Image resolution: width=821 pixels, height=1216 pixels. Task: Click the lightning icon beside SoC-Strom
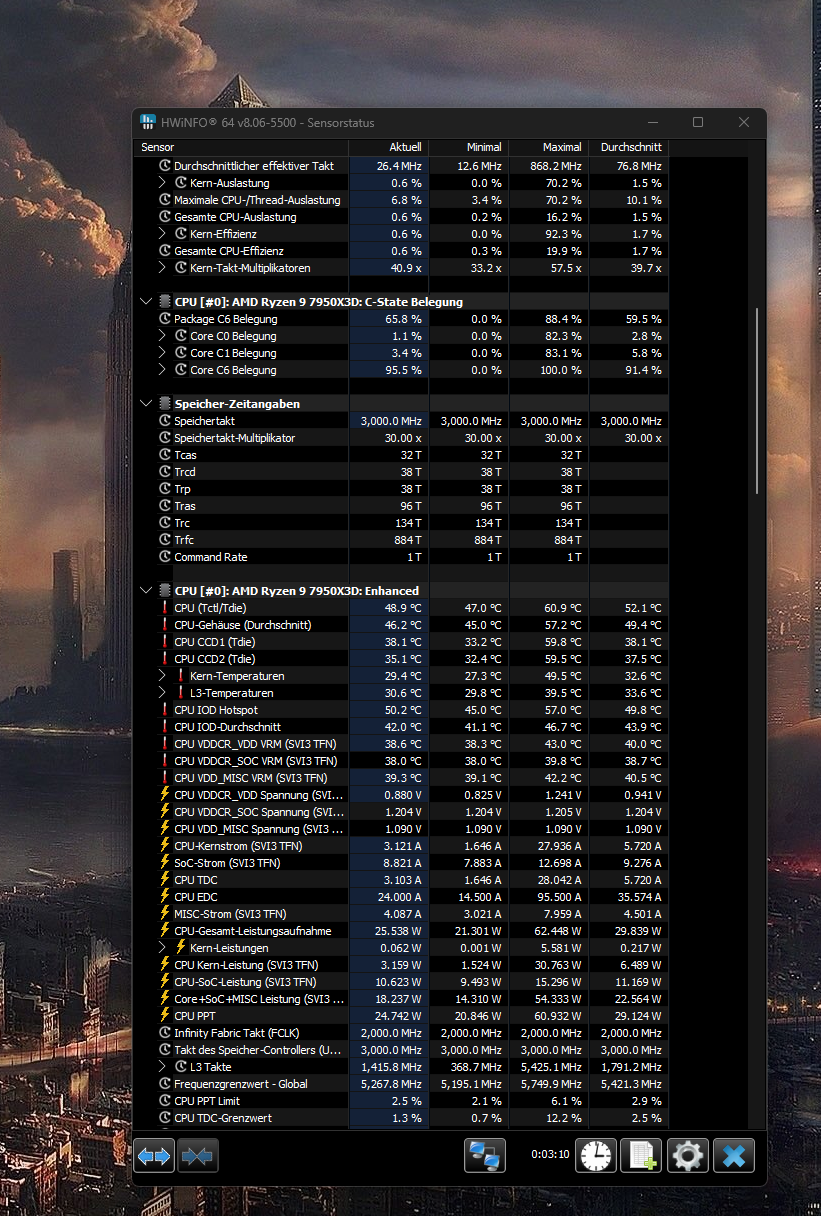[166, 863]
